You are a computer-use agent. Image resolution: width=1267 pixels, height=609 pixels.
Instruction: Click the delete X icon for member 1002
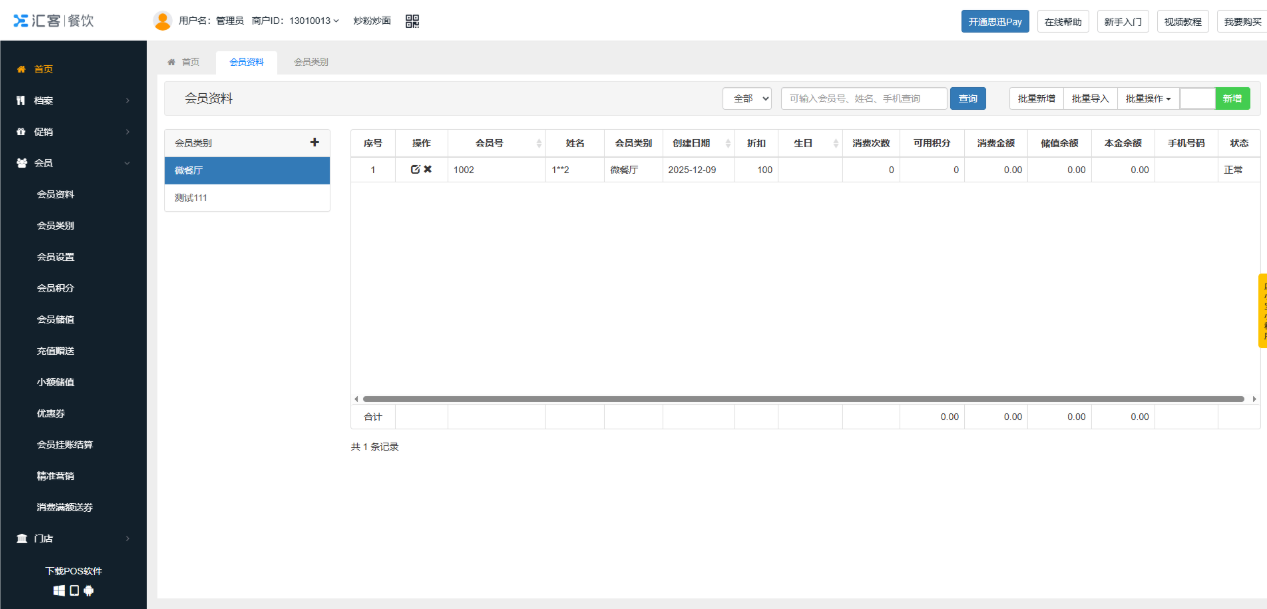pyautogui.click(x=428, y=170)
